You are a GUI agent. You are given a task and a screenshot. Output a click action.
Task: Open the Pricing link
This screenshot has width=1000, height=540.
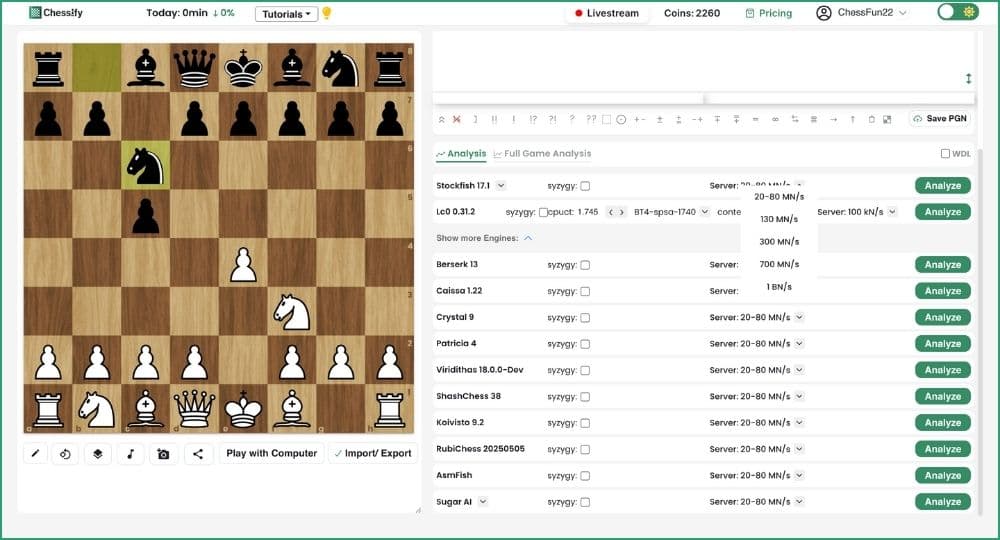pyautogui.click(x=769, y=13)
